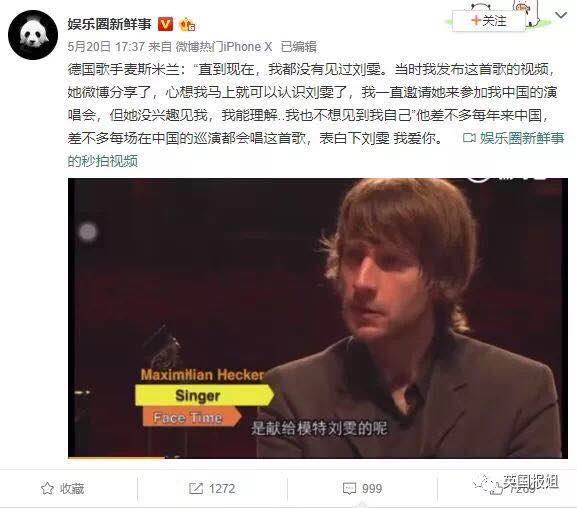Open the panda profile avatar
Viewport: 577px width, 508px height.
pos(33,35)
